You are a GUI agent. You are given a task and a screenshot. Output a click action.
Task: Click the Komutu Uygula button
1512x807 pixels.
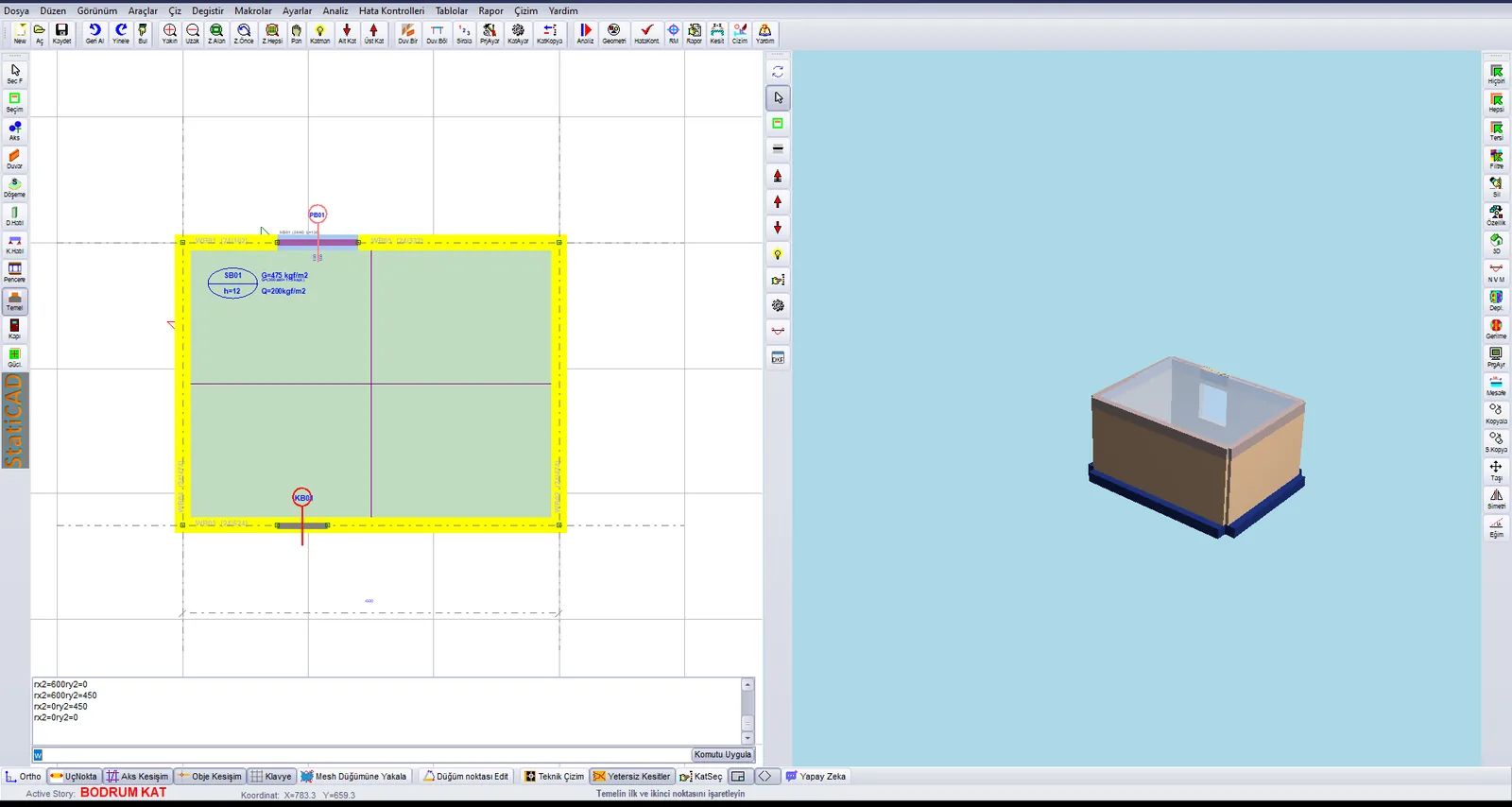point(723,754)
